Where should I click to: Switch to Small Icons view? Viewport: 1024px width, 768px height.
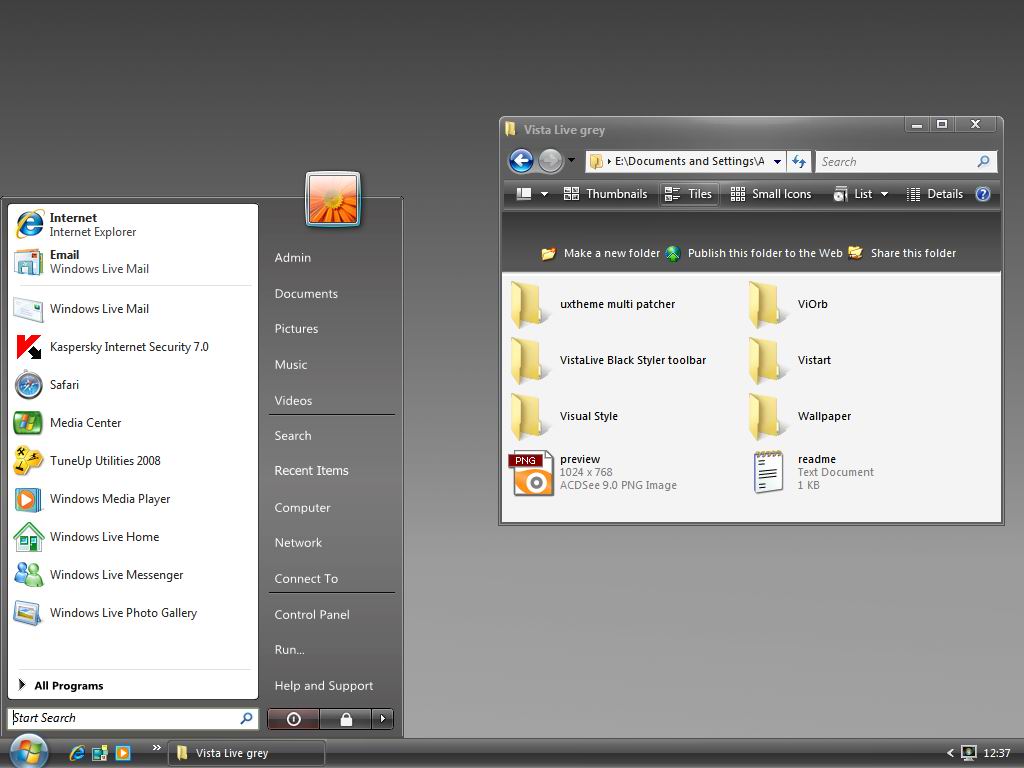coord(771,194)
